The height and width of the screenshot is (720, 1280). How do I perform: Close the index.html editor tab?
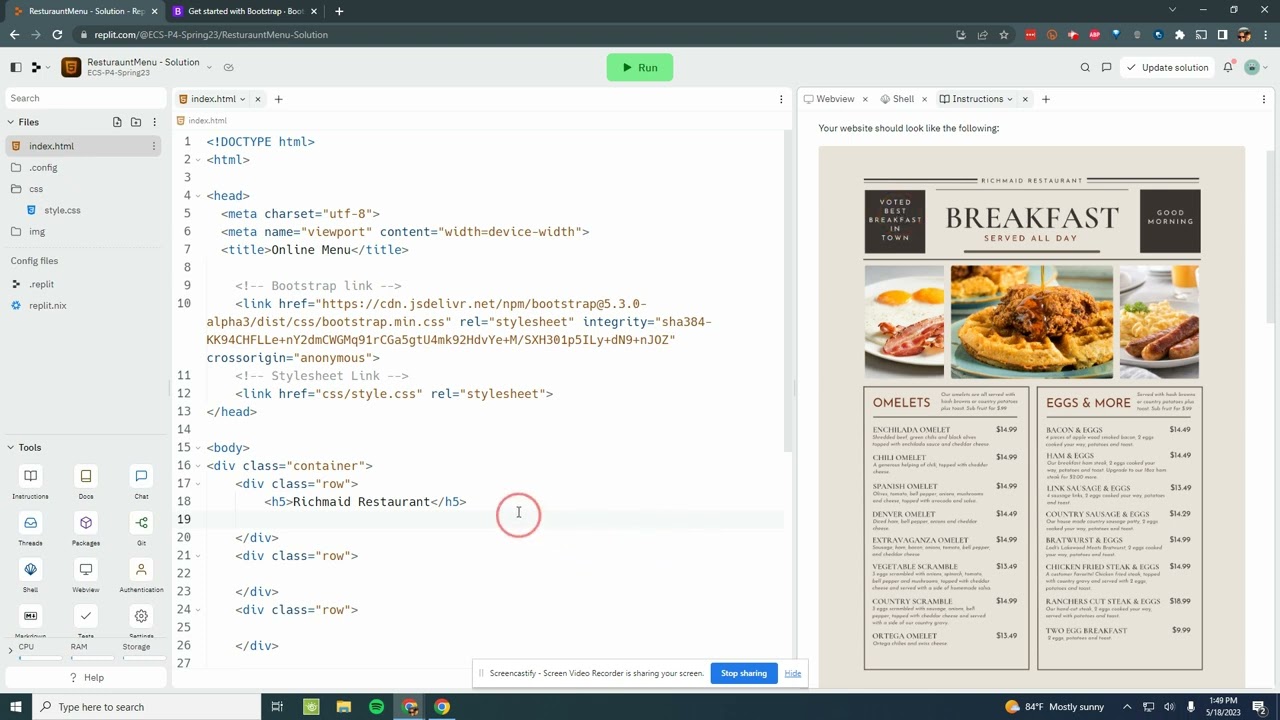pyautogui.click(x=258, y=99)
